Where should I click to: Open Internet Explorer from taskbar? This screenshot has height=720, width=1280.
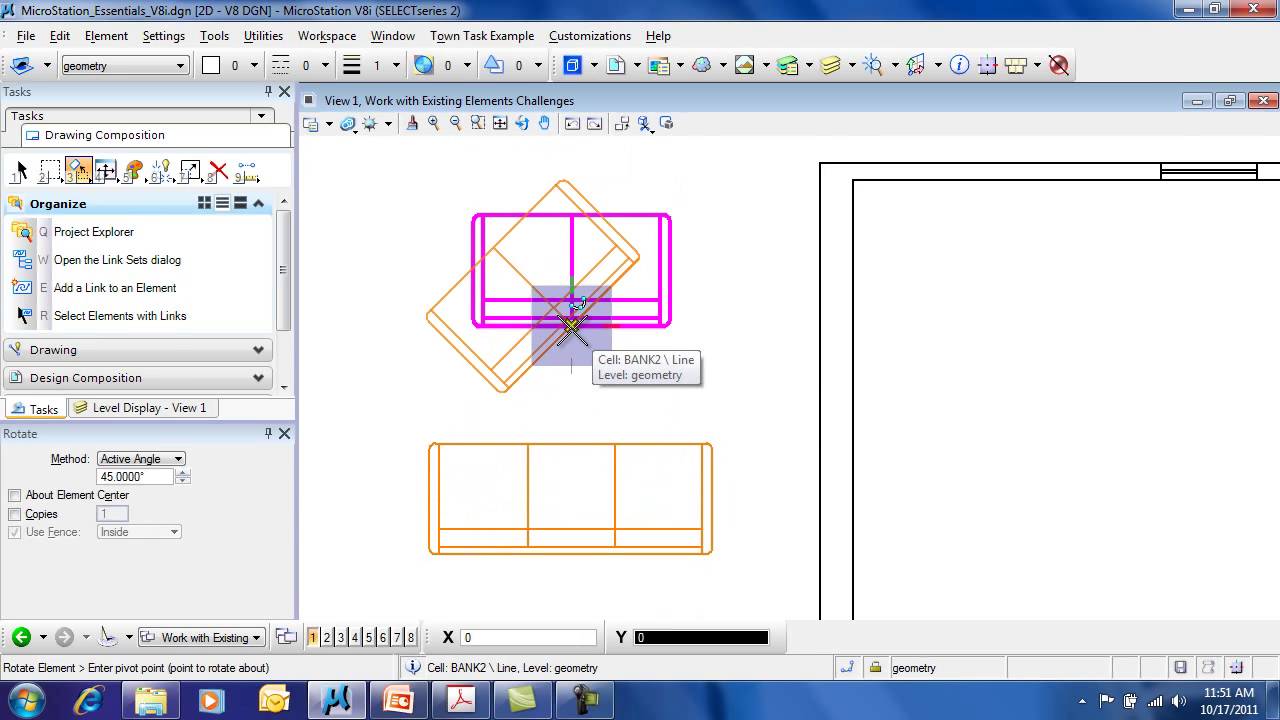90,700
